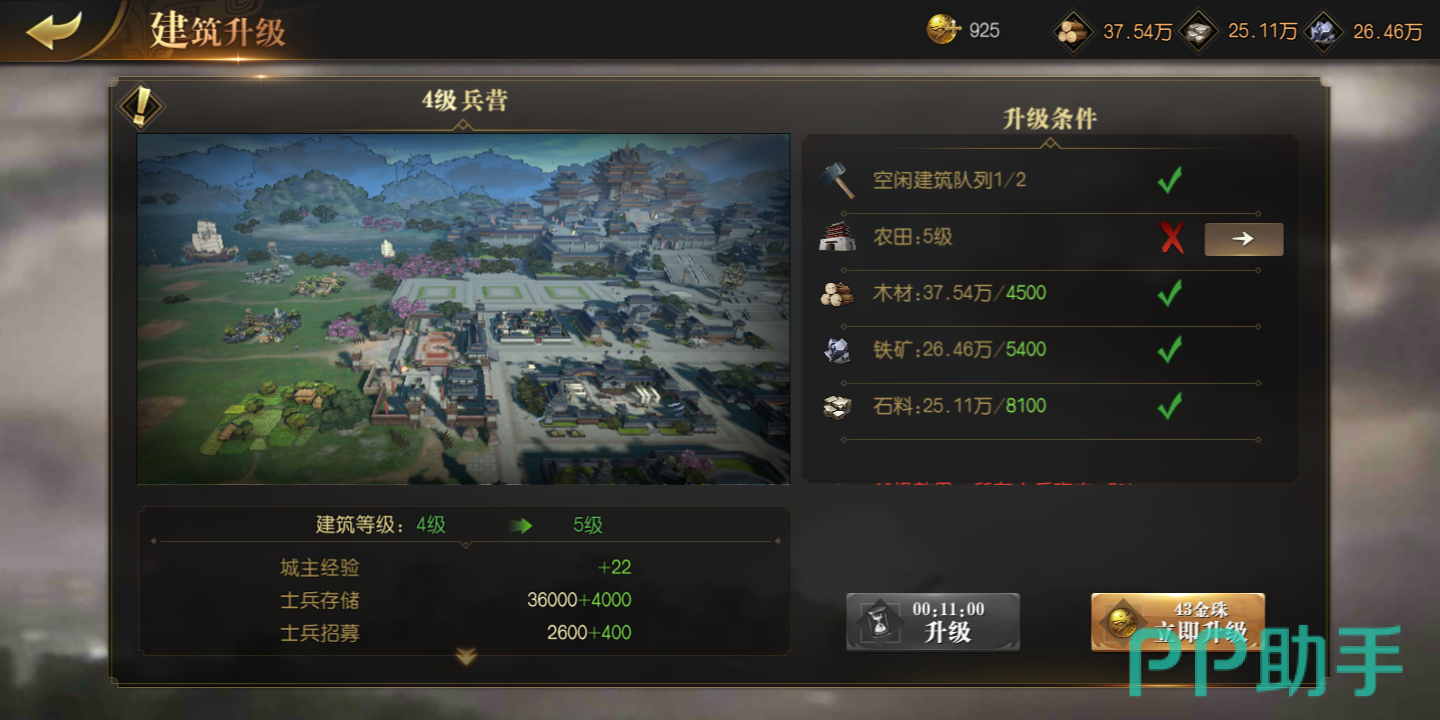Click the hammer build queue icon

point(836,180)
